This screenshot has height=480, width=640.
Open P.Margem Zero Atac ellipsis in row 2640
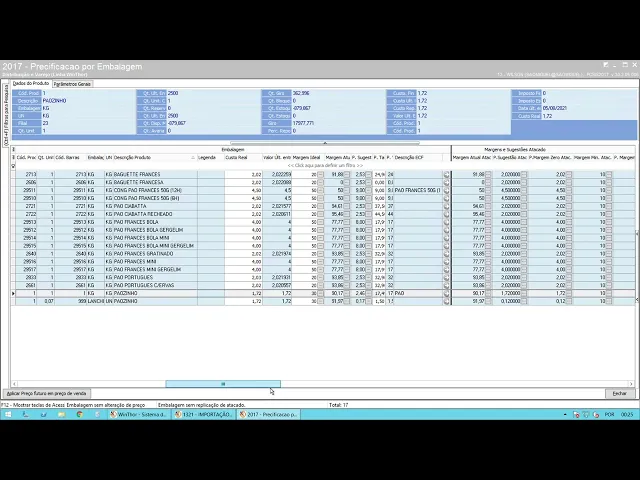pyautogui.click(x=569, y=253)
